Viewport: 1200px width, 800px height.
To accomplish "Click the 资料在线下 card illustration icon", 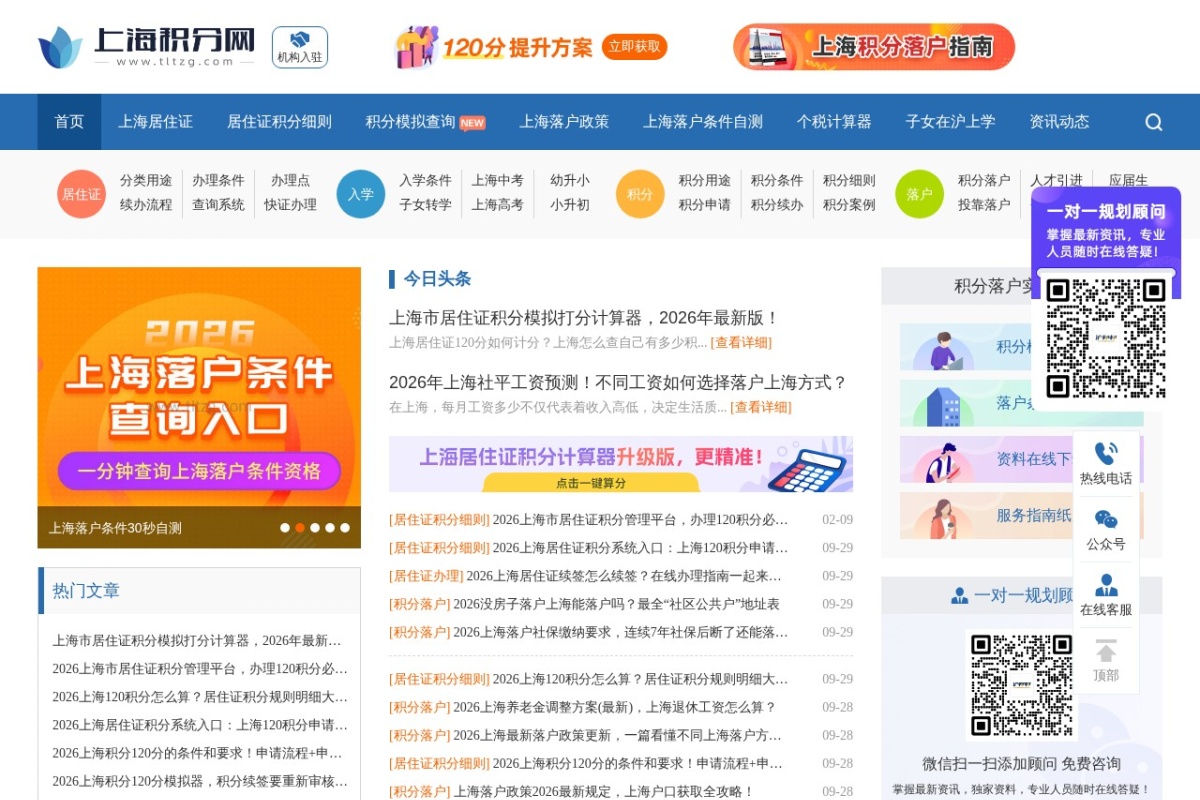I will pos(942,461).
